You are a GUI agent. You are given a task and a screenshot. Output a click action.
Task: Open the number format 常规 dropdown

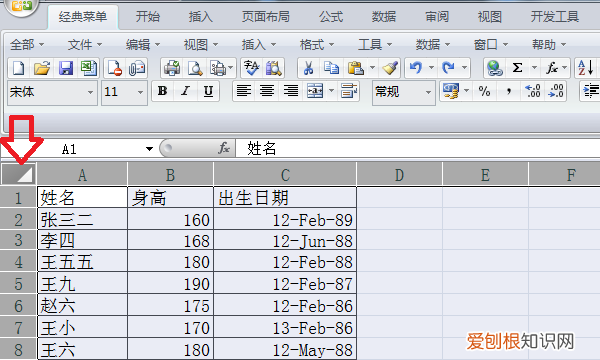(x=428, y=92)
